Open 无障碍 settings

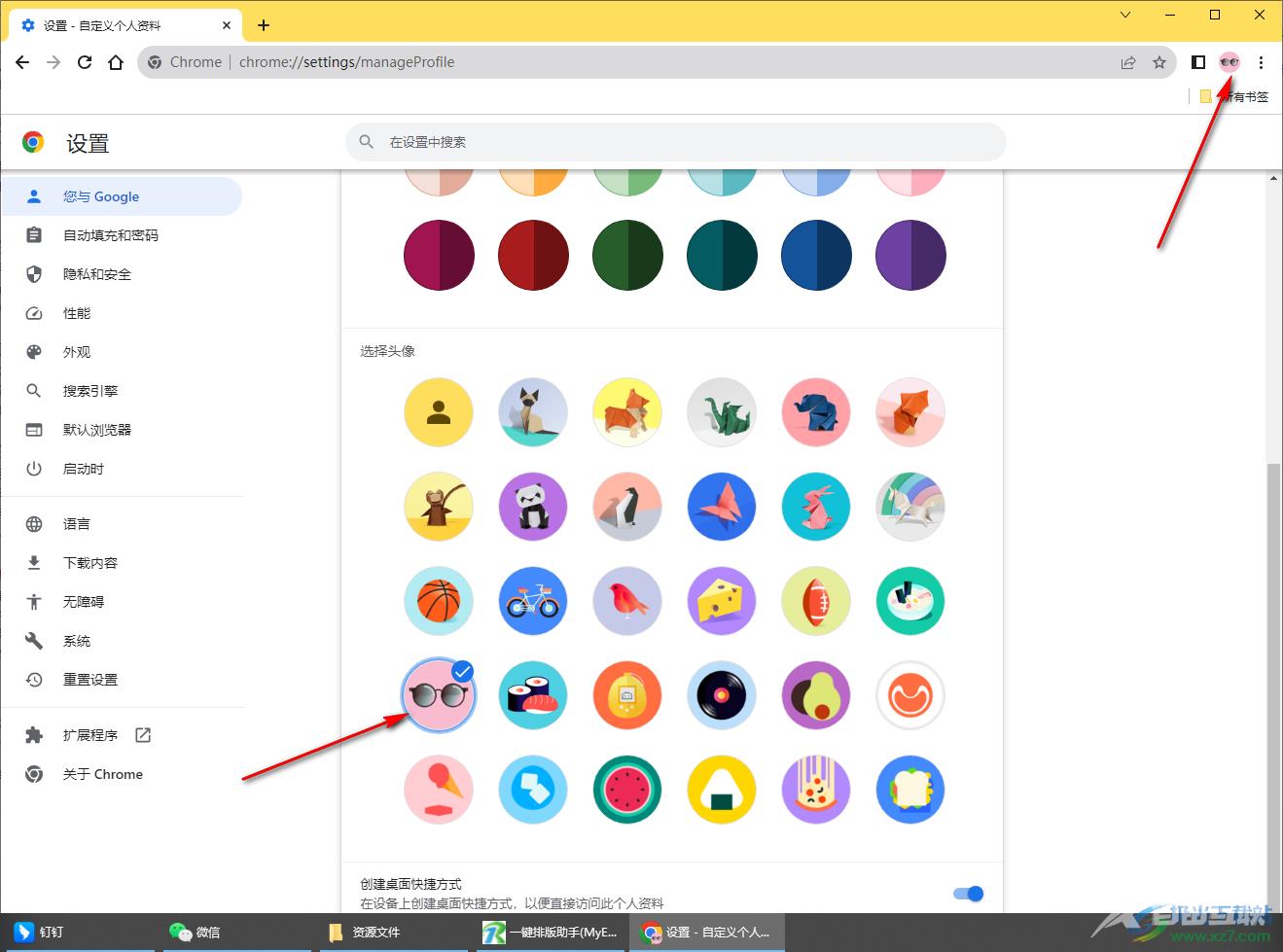[x=122, y=602]
